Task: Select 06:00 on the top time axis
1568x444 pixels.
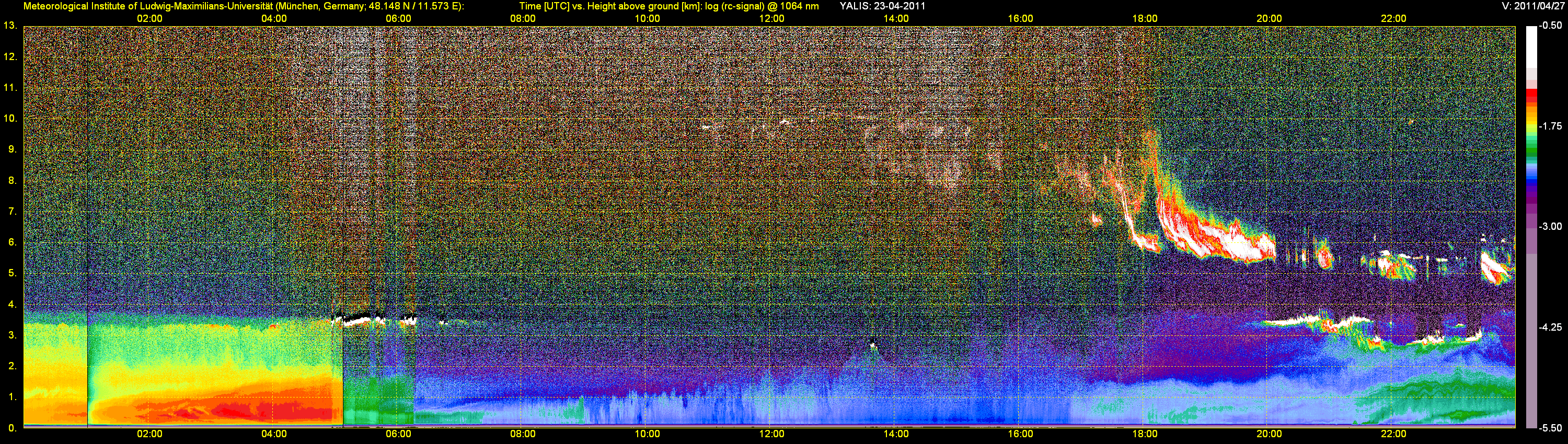Action: (x=399, y=18)
